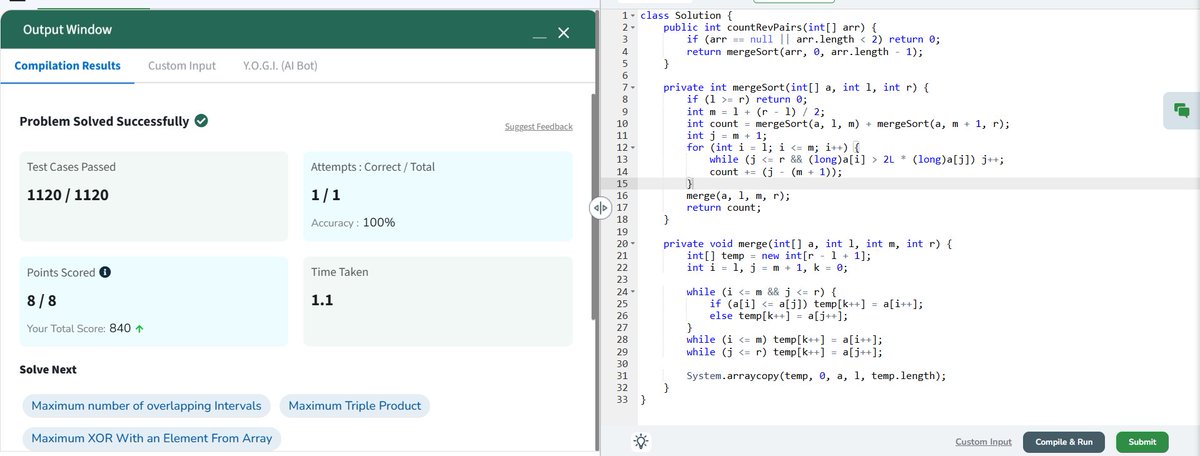Click the 'count += (j - (m + 1));' line
The image size is (1200, 456).
coord(775,172)
